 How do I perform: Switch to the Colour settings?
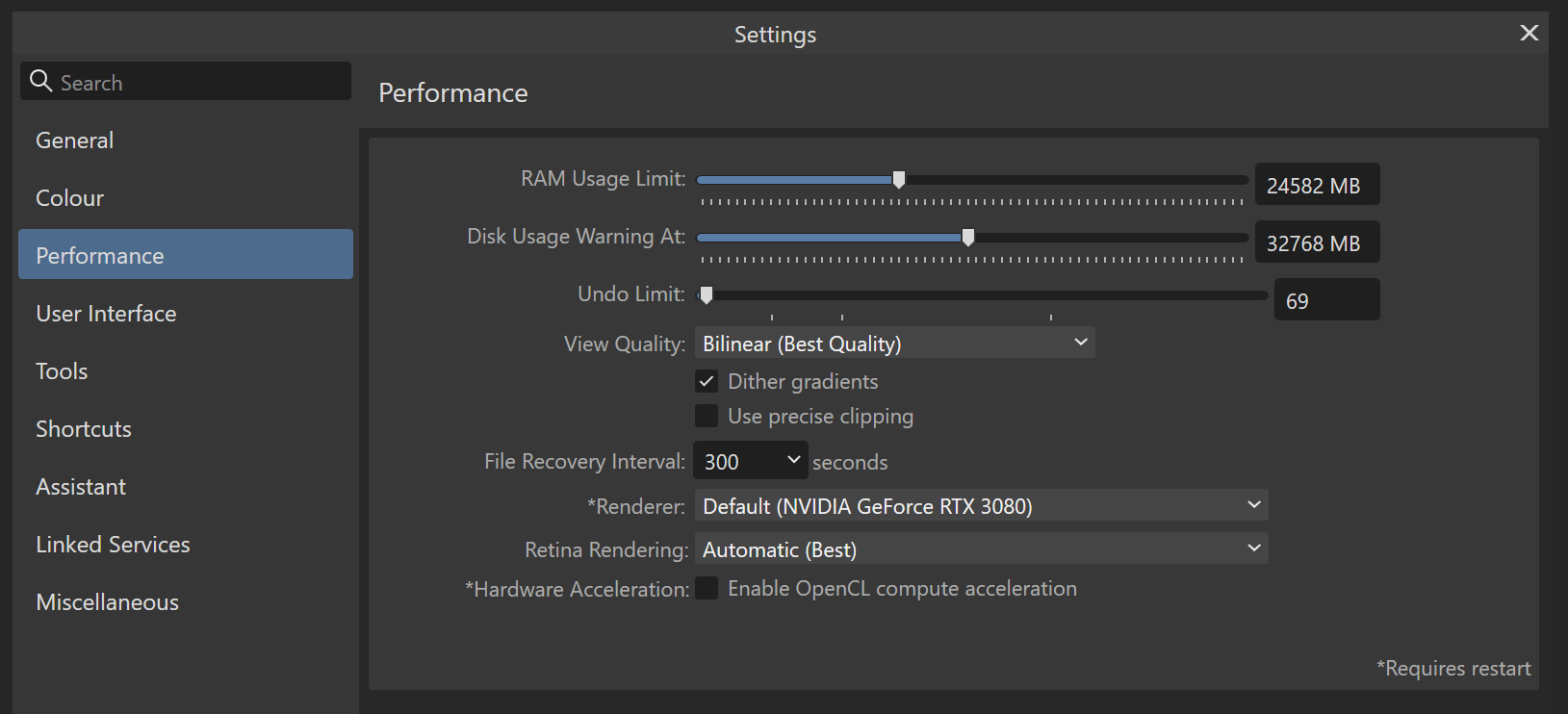click(70, 198)
